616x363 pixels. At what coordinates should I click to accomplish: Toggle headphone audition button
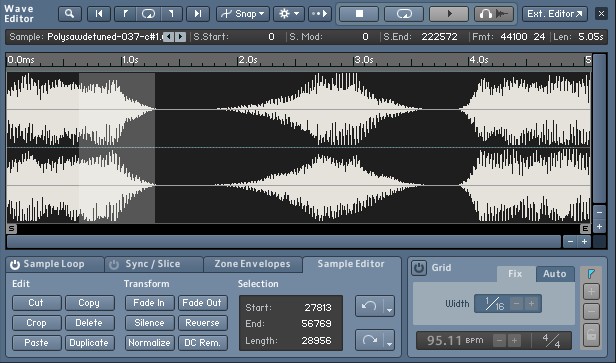494,14
